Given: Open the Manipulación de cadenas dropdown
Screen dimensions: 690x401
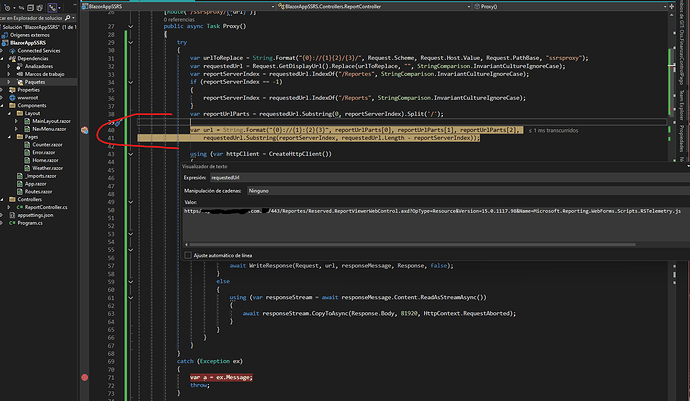Looking at the screenshot, I should coord(468,191).
